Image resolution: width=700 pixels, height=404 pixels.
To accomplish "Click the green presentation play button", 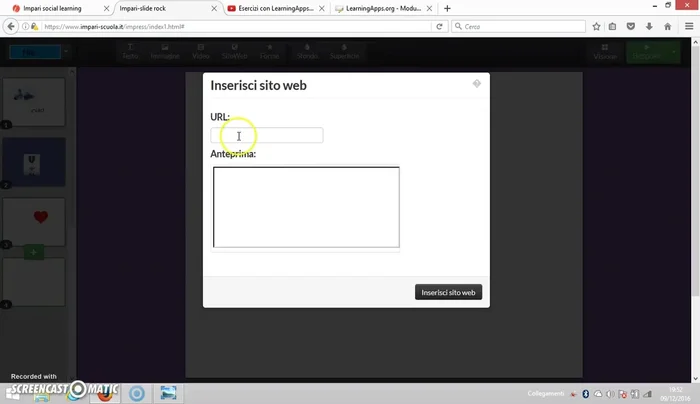I will [x=646, y=52].
